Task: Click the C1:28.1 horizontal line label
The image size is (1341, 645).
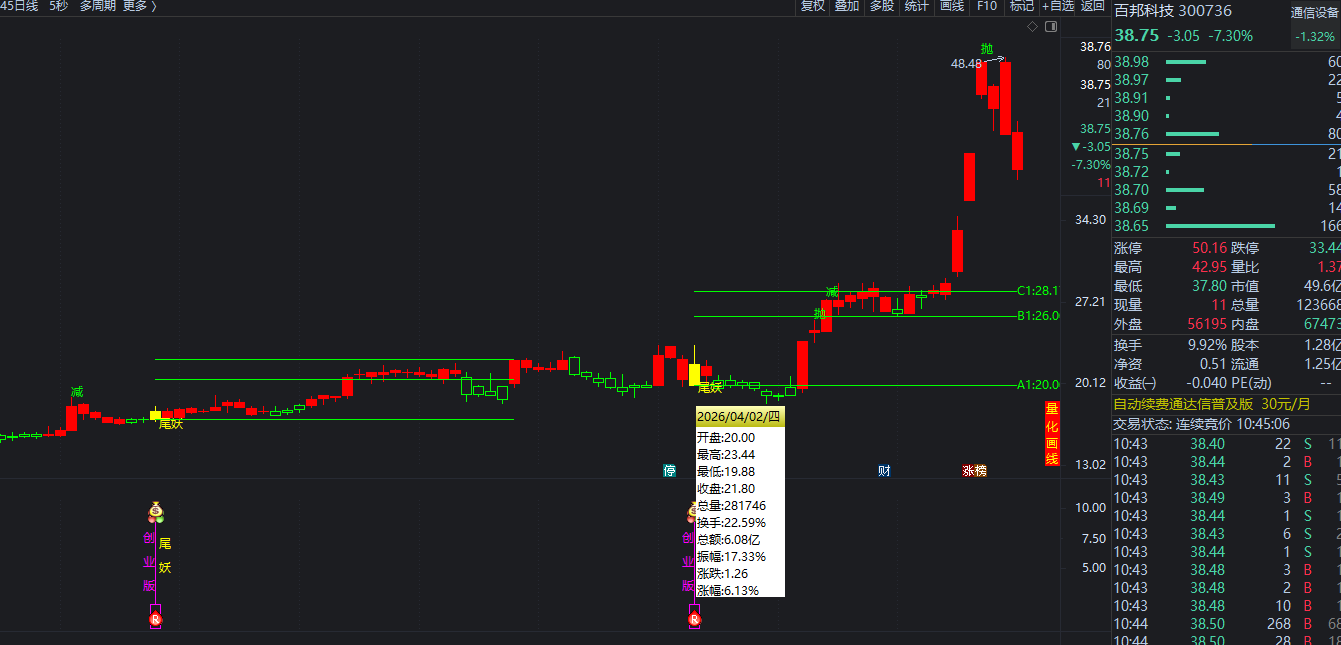Action: click(x=1038, y=291)
